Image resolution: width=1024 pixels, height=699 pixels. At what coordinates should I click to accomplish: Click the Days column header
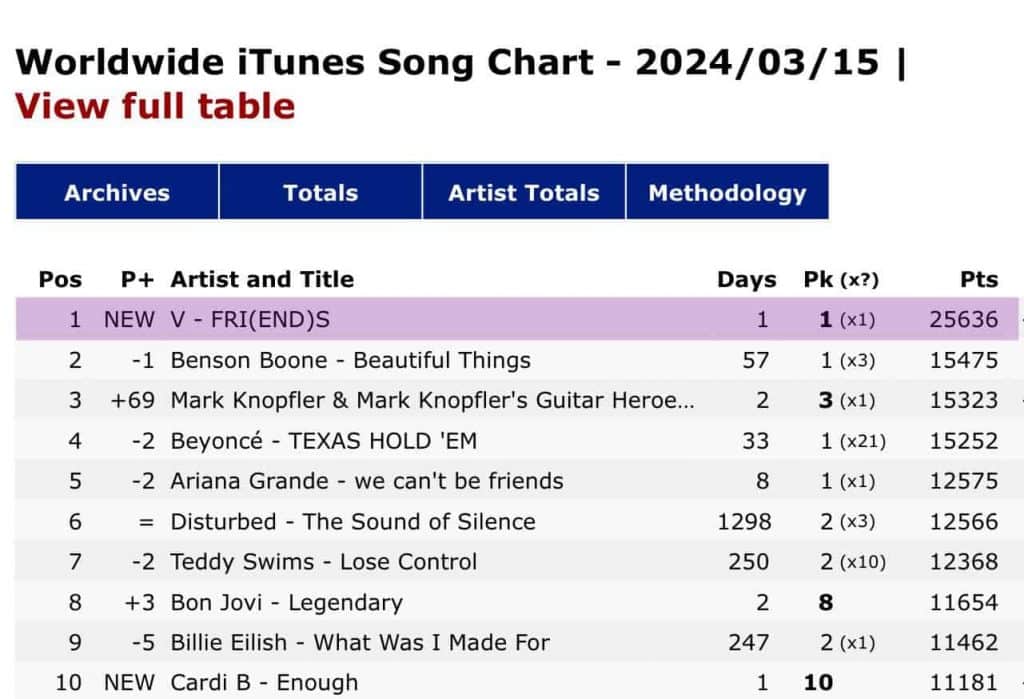tap(746, 279)
